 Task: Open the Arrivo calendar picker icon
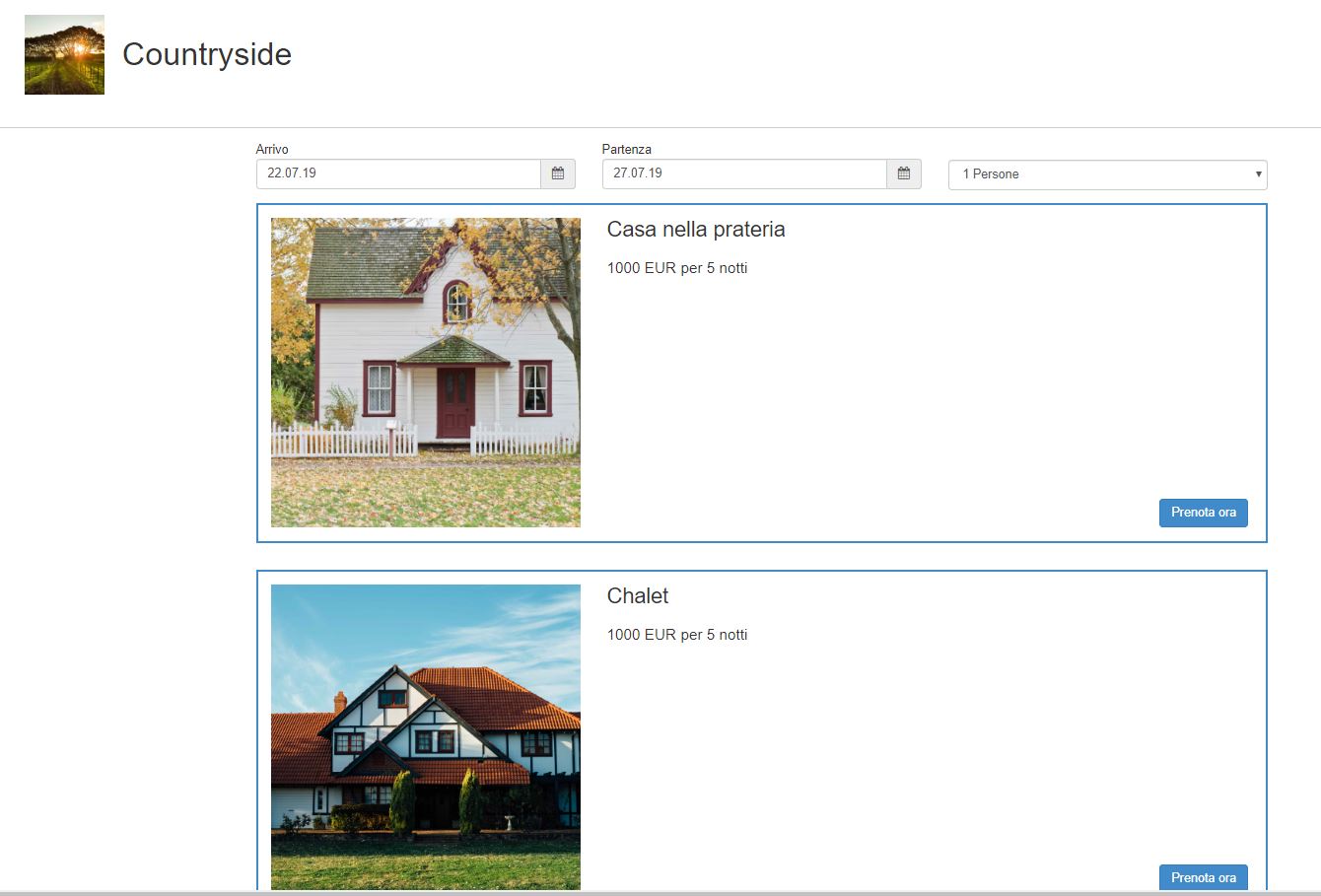click(558, 173)
